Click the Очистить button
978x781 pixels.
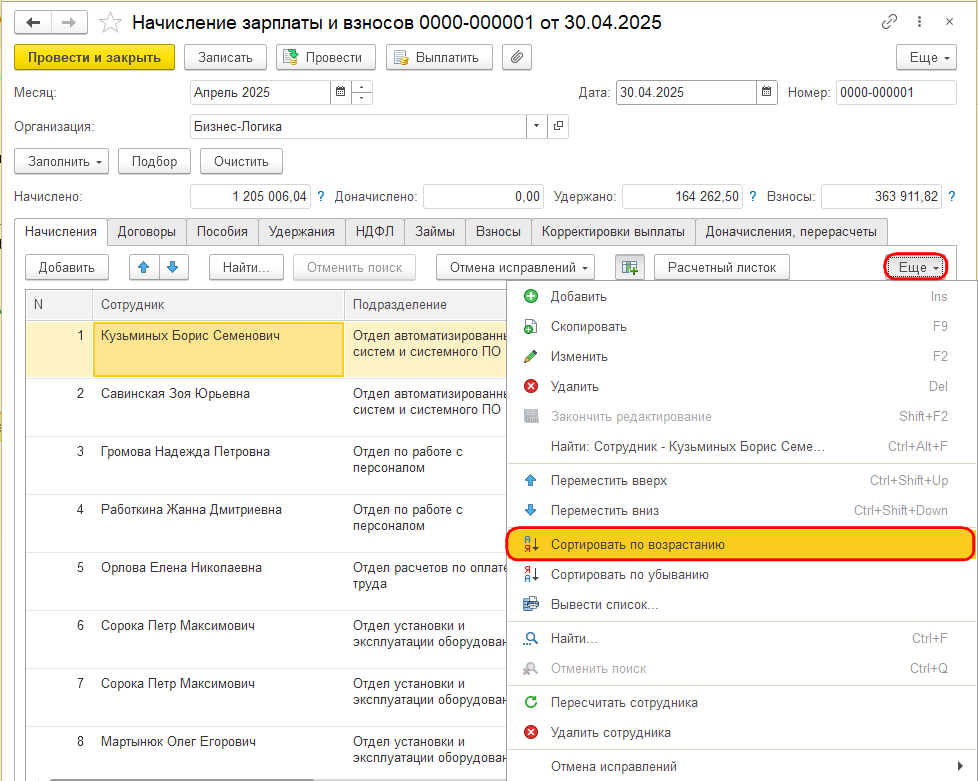241,162
